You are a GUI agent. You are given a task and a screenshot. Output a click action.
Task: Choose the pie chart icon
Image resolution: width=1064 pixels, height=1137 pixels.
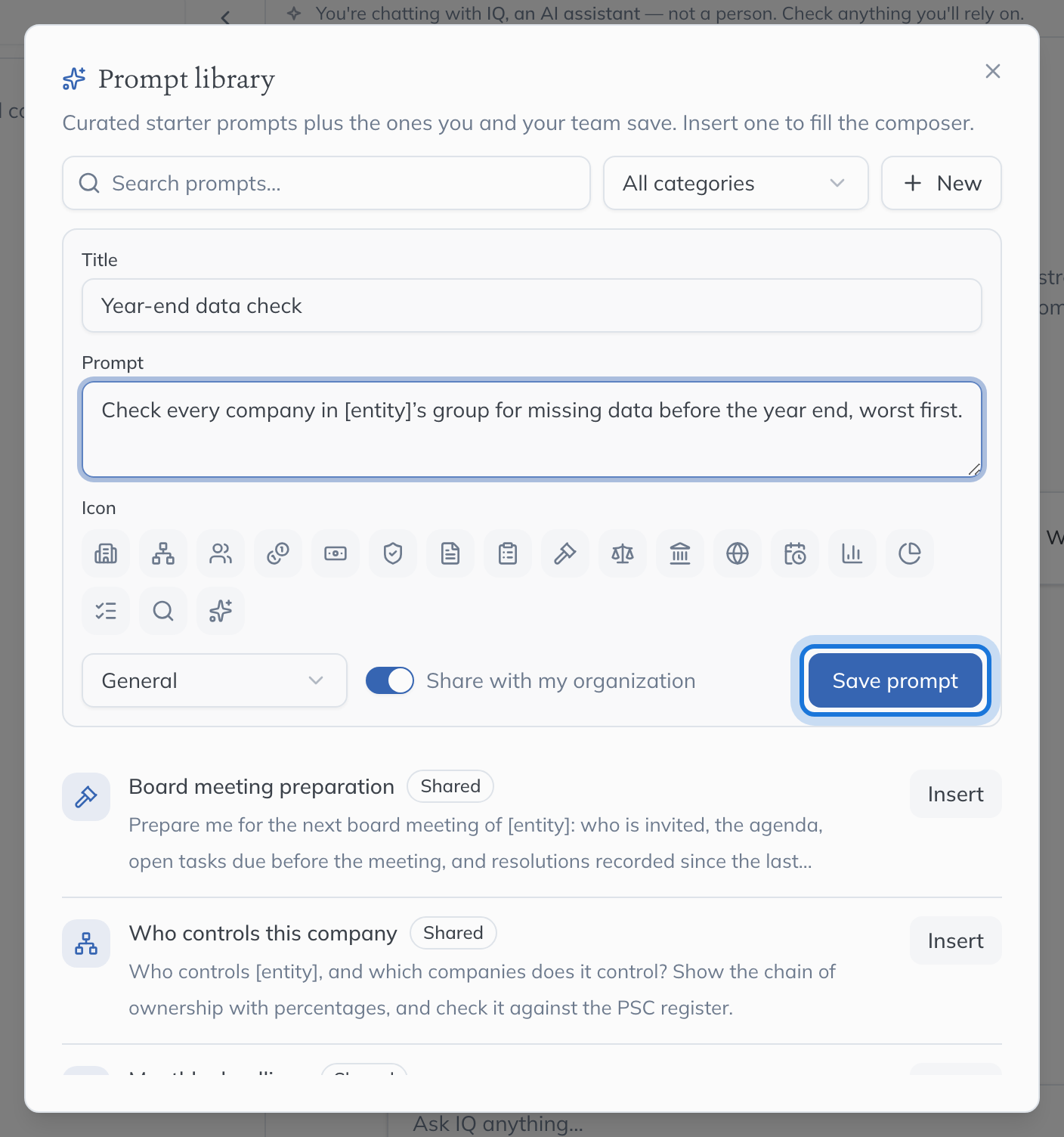pyautogui.click(x=910, y=553)
